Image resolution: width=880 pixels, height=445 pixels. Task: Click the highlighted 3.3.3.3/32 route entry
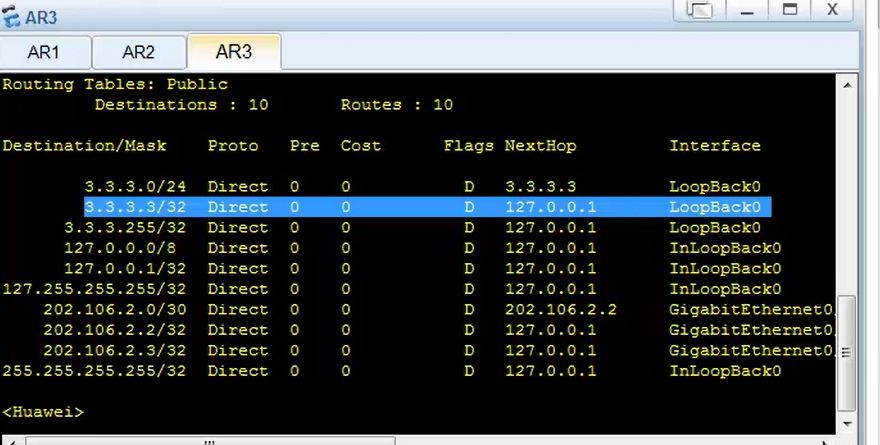tap(428, 207)
